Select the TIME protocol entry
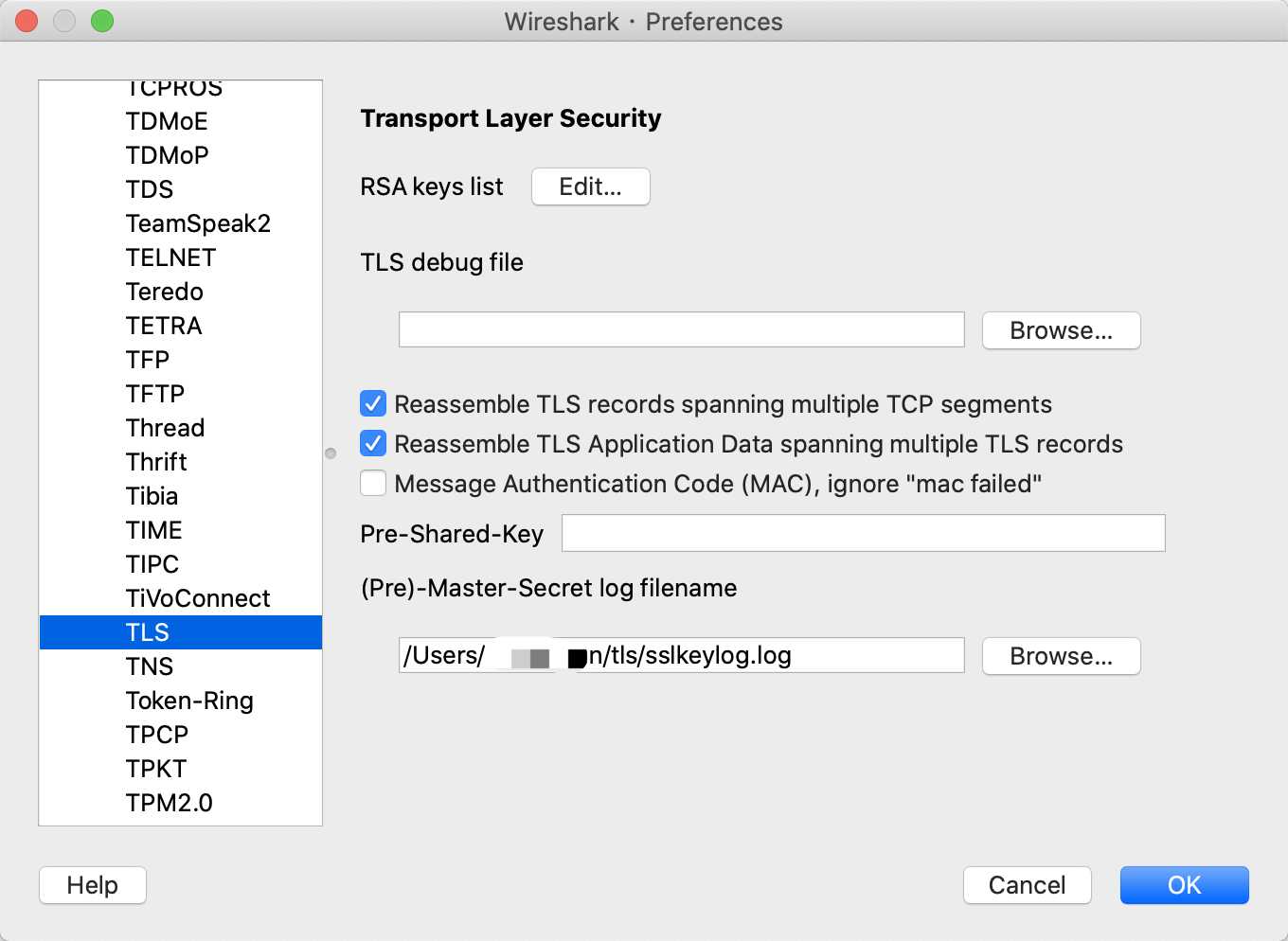This screenshot has height=941, width=1288. [180, 530]
